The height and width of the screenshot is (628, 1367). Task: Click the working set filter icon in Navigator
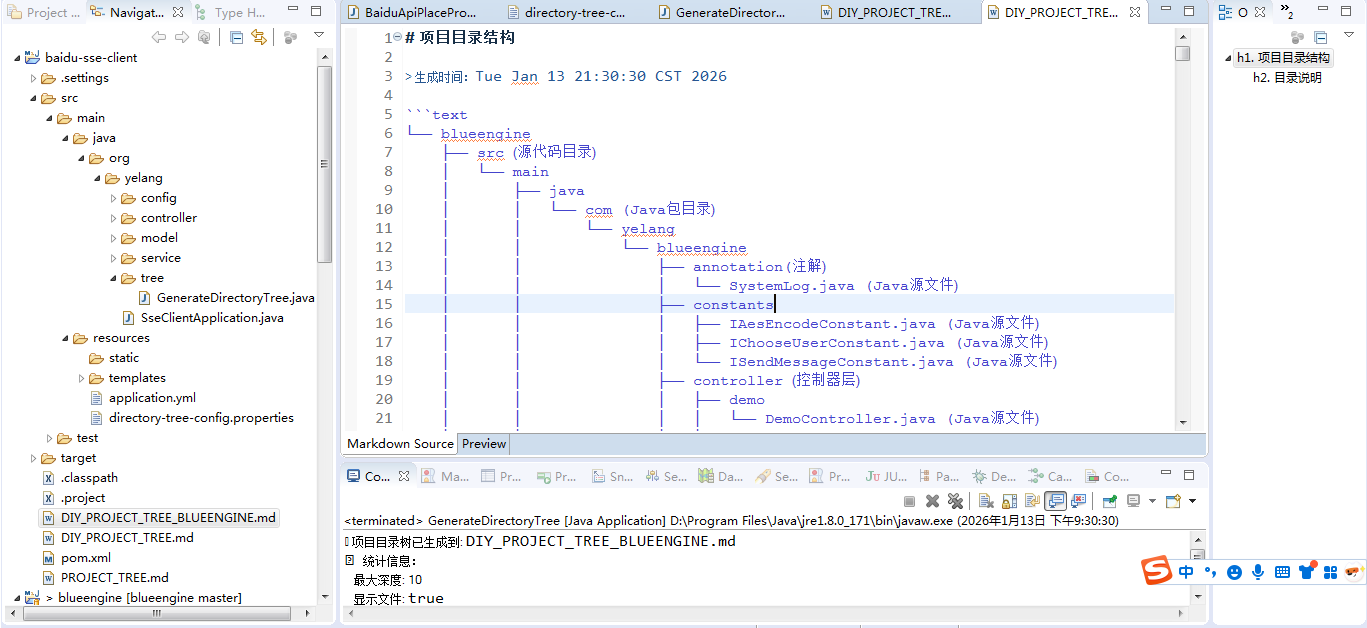(290, 37)
